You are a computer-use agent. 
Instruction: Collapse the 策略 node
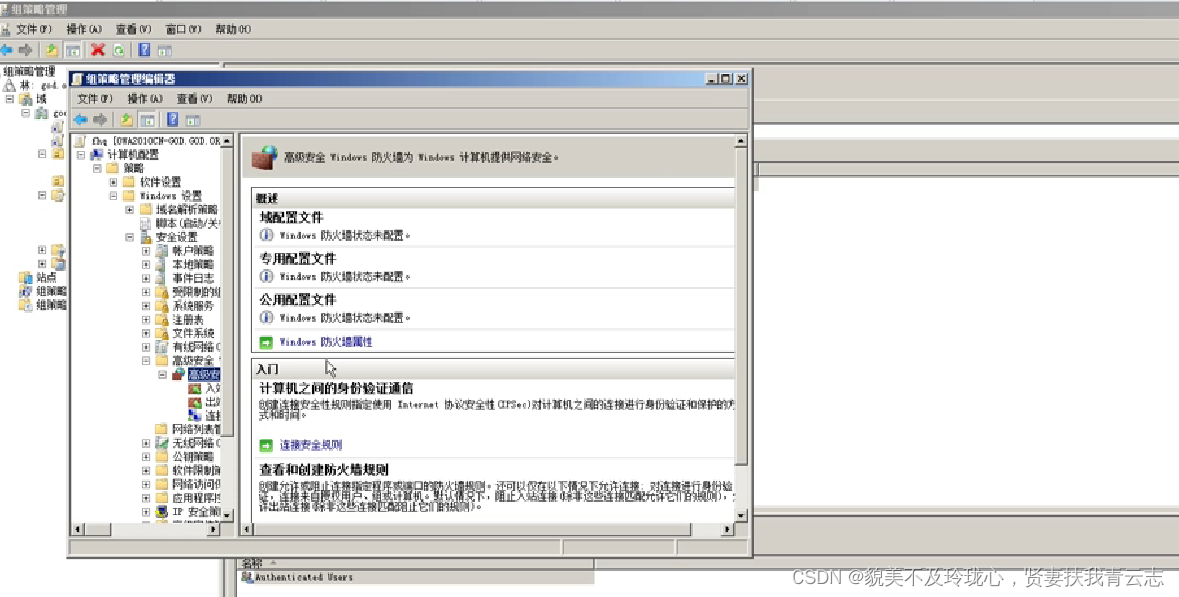(x=97, y=168)
